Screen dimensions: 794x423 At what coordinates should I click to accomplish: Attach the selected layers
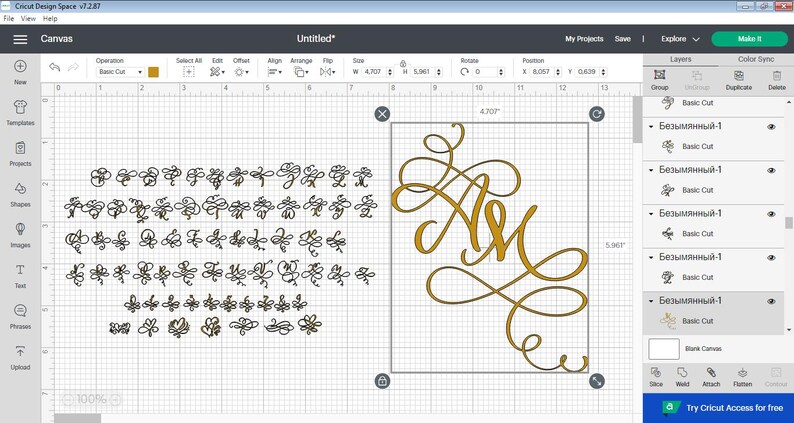tap(711, 377)
